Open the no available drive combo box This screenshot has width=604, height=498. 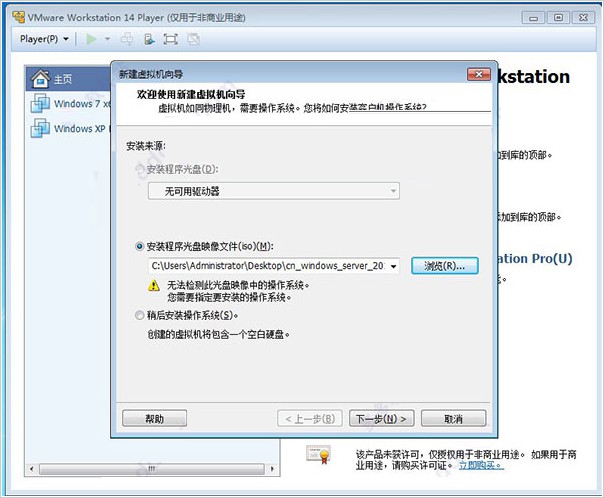tap(273, 191)
